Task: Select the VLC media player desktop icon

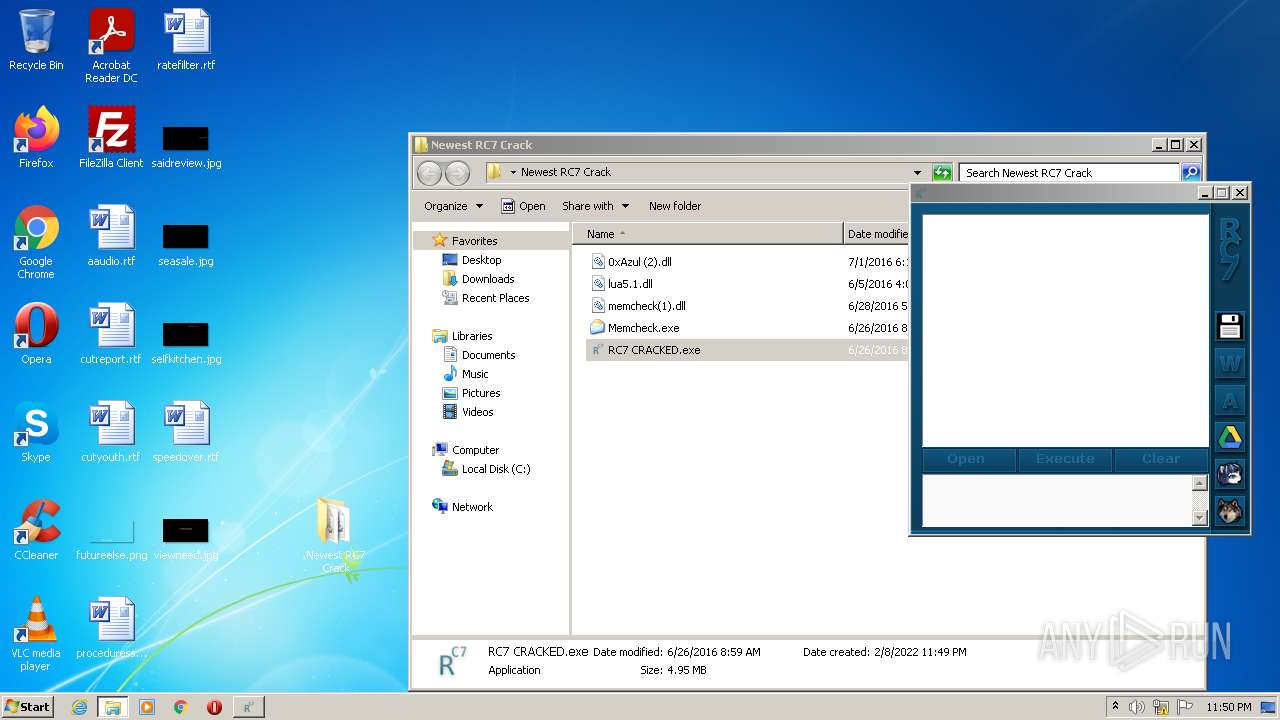Action: click(36, 634)
